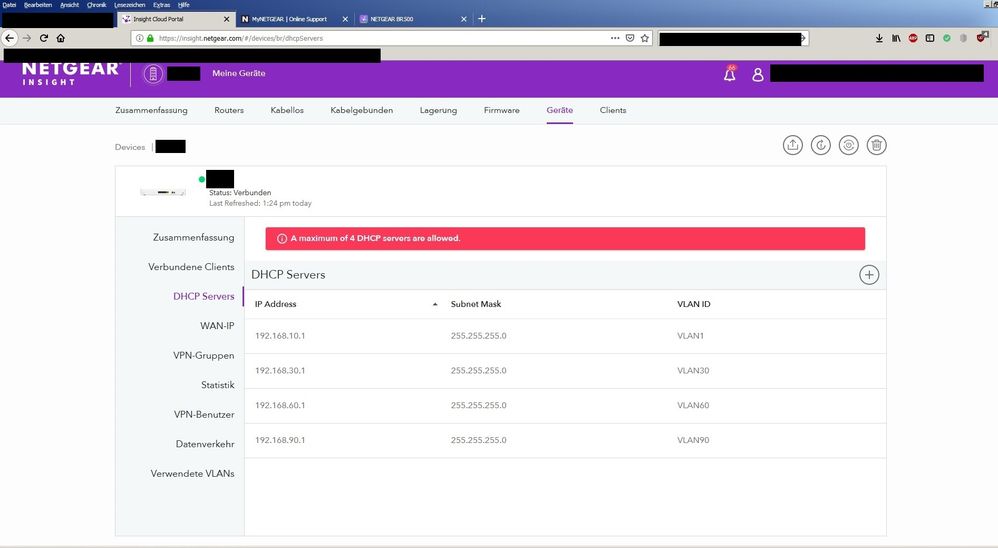The image size is (998, 548).
Task: Click the NETGEAR Insight logo
Action: (70, 73)
